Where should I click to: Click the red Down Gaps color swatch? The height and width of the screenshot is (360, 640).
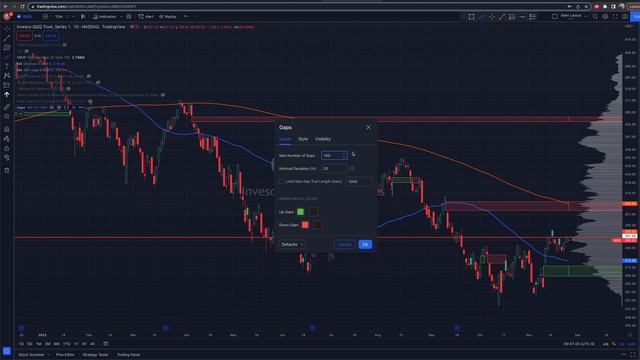click(x=305, y=225)
